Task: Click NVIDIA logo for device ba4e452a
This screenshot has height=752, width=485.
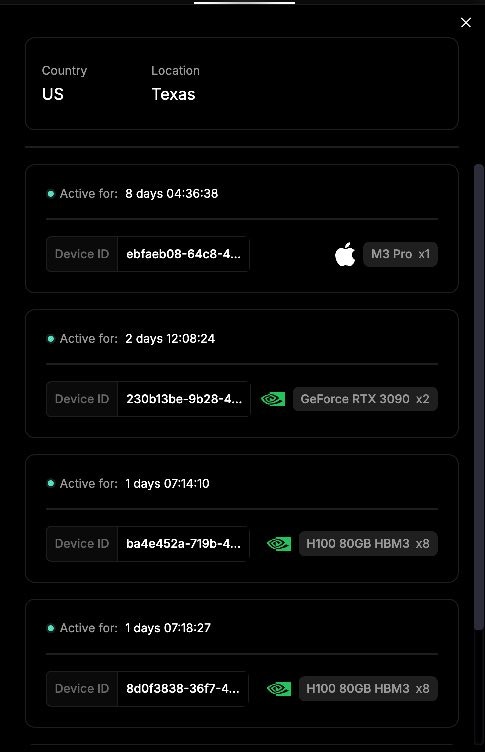Action: pos(279,544)
